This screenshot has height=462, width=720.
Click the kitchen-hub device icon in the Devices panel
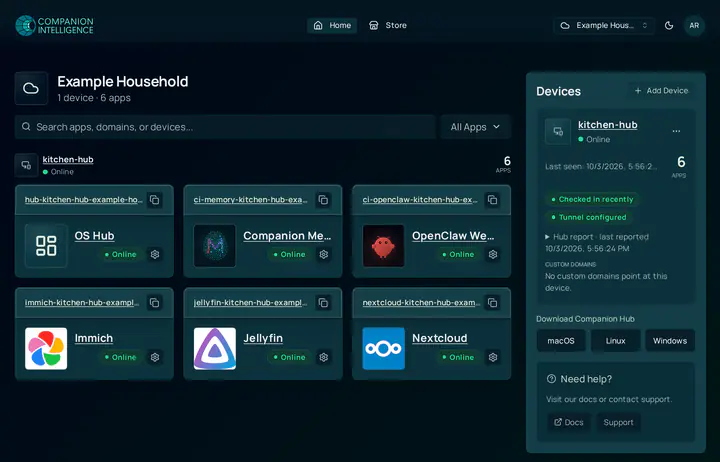pyautogui.click(x=558, y=132)
